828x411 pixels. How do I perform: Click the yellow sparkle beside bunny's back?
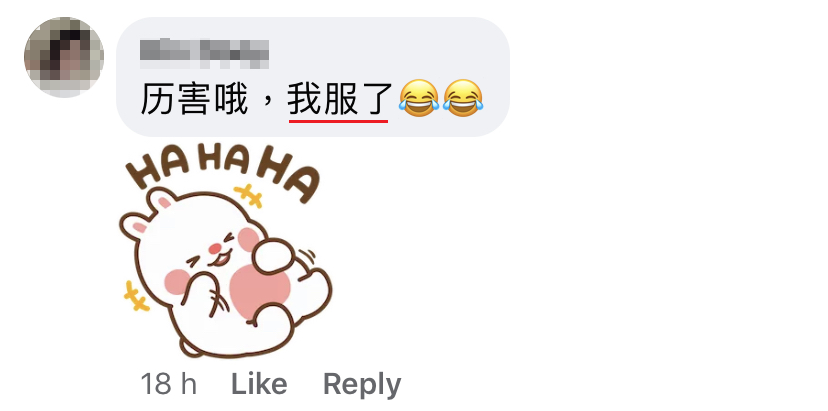(x=136, y=296)
